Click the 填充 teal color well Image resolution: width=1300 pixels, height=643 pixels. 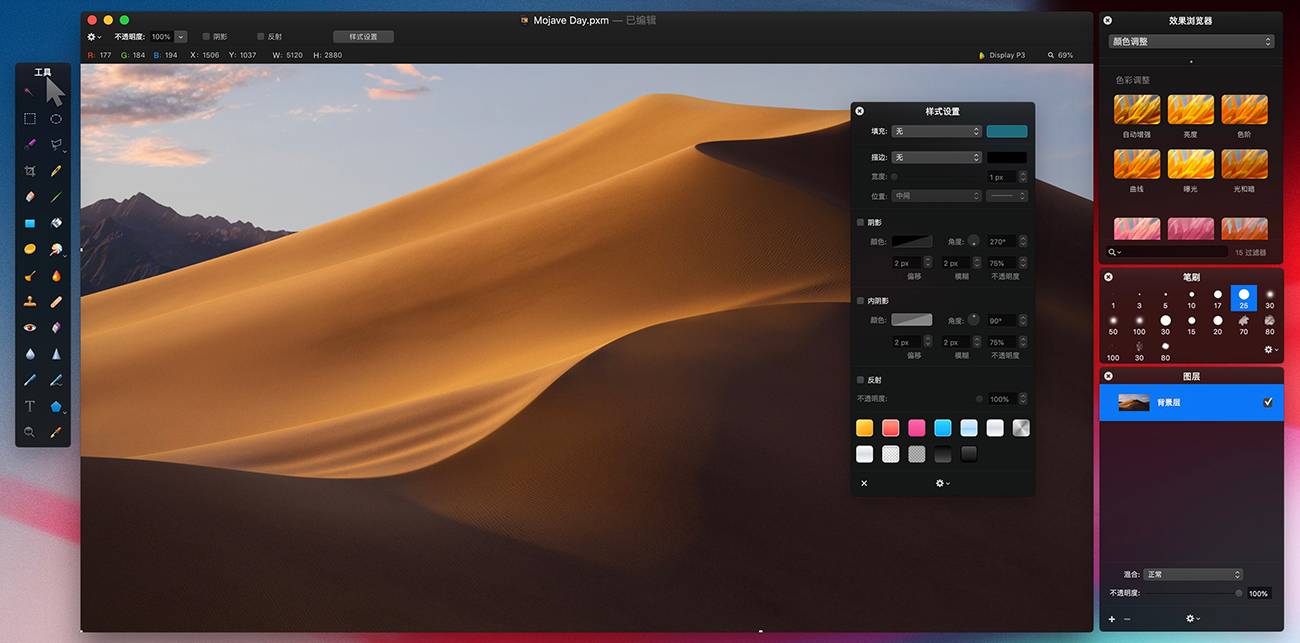pyautogui.click(x=1006, y=131)
